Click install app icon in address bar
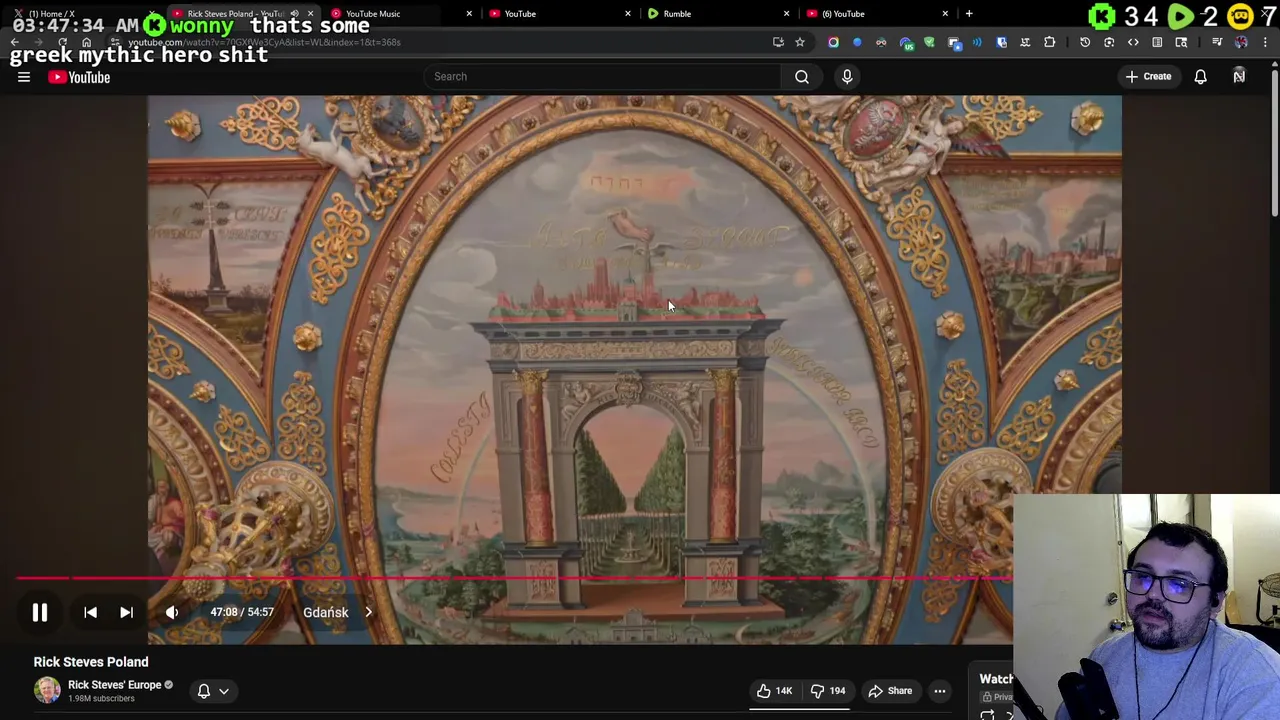 click(778, 42)
